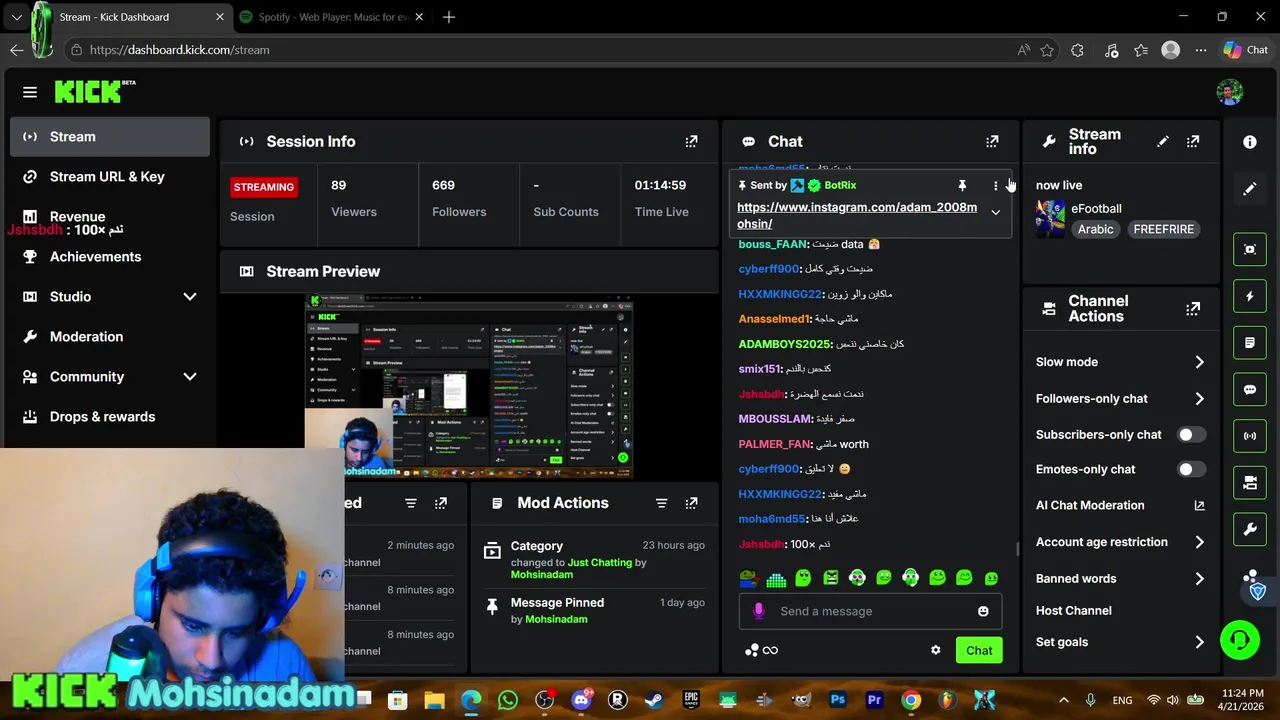Screen dimensions: 1280x720
Task: Open Slow mode options
Action: (1120, 362)
